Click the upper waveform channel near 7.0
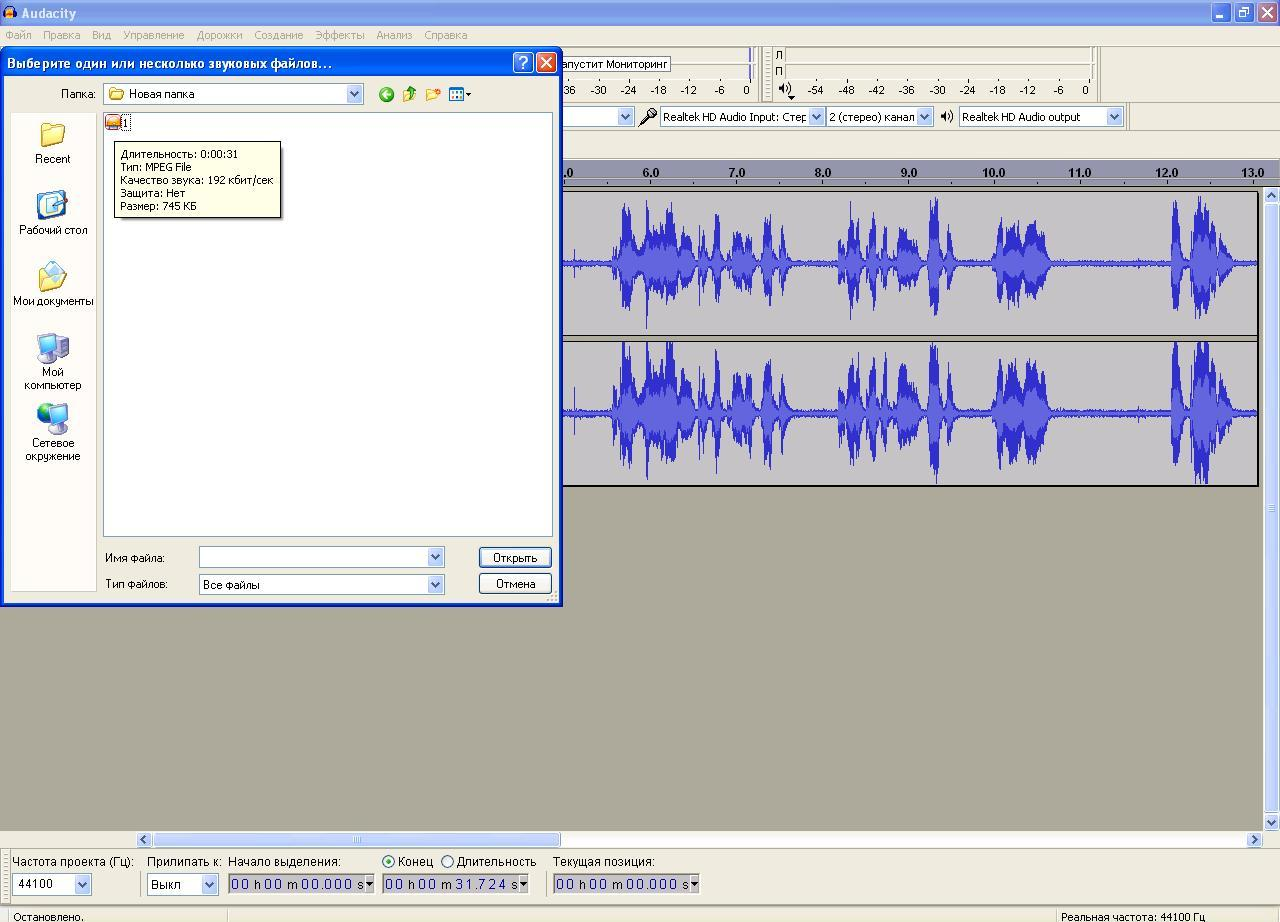1280x922 pixels. [737, 264]
